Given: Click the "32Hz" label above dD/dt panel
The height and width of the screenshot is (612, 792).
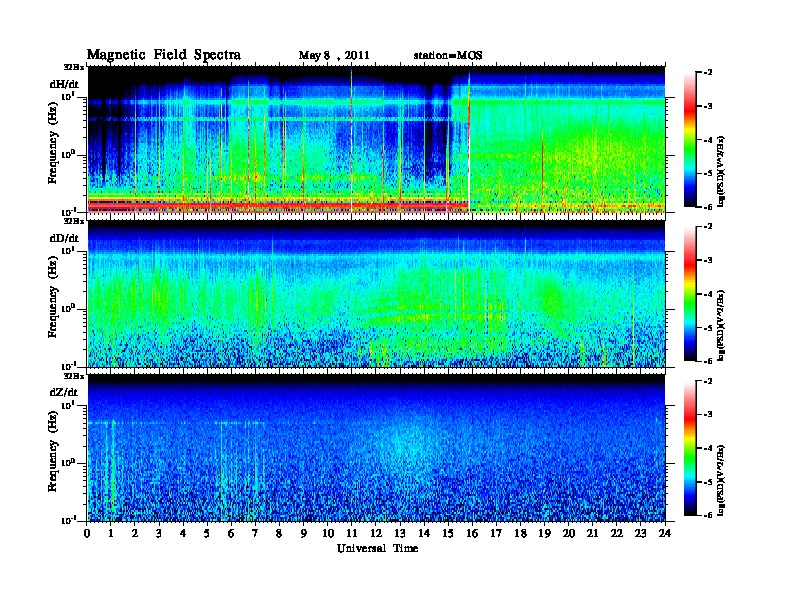Looking at the screenshot, I should (74, 221).
